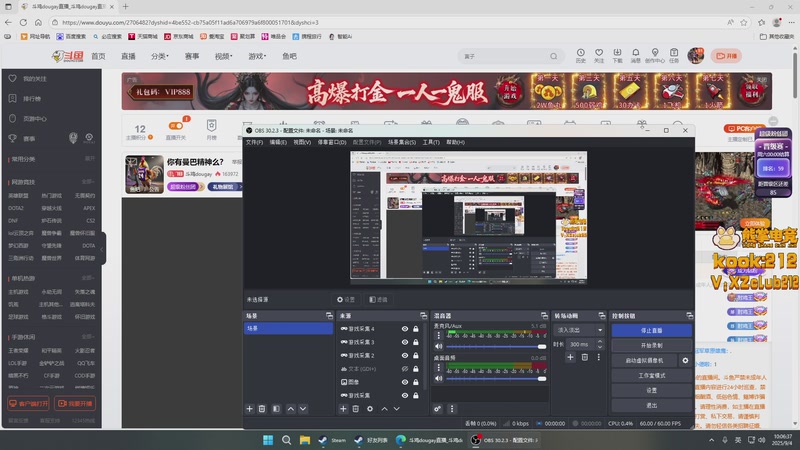Viewport: 800px width, 450px height.
Task: Undock the Audio Mixer panel
Action: tap(544, 316)
